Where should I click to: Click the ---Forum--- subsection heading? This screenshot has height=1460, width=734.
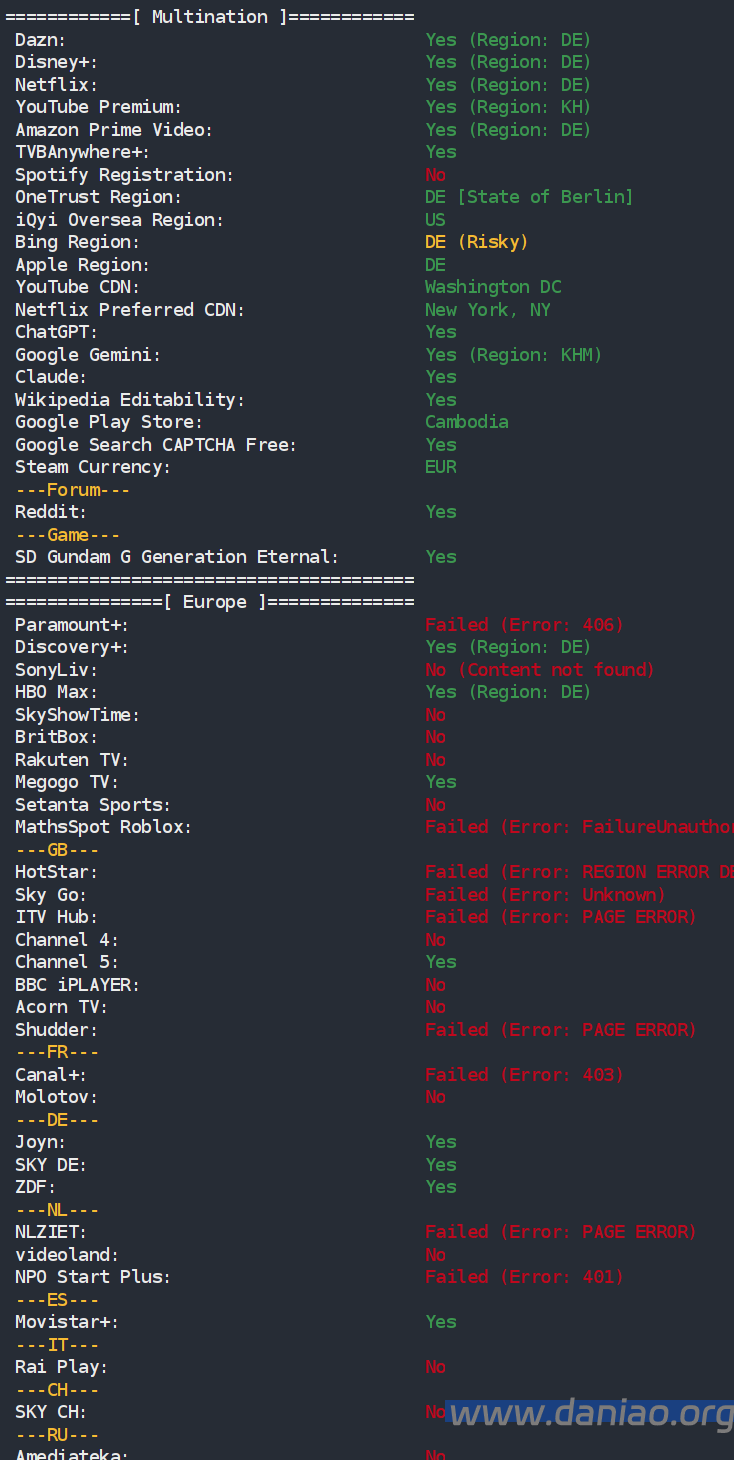pyautogui.click(x=72, y=490)
